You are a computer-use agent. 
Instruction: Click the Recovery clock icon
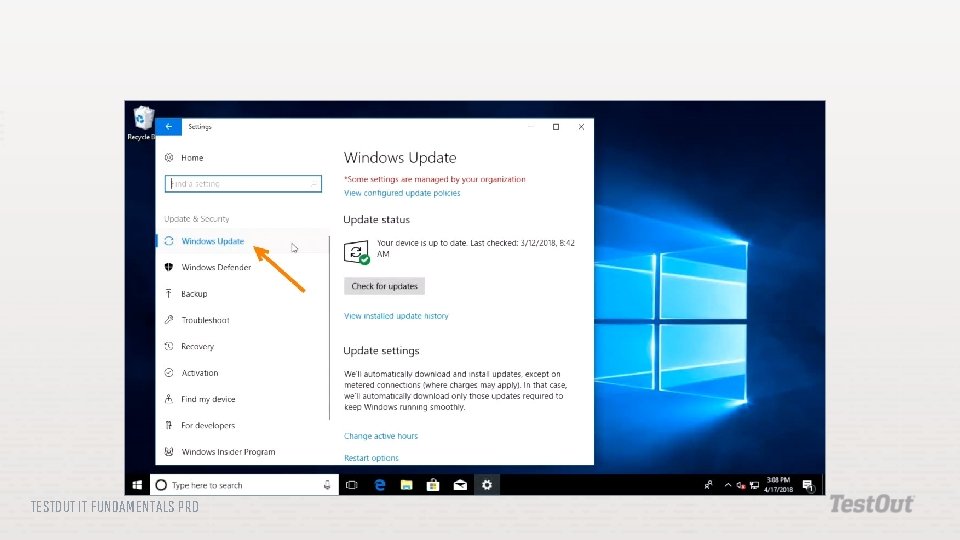pyautogui.click(x=169, y=346)
